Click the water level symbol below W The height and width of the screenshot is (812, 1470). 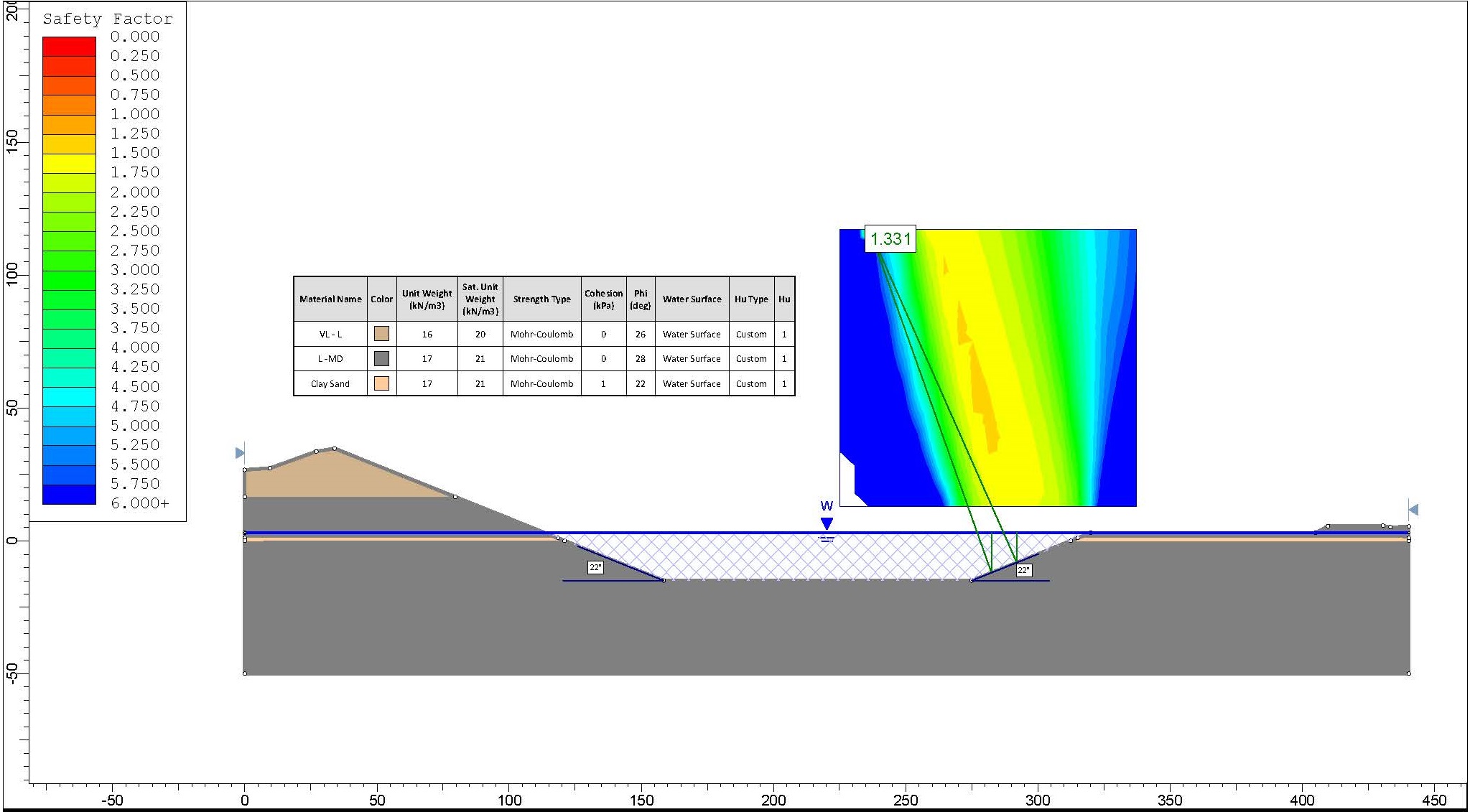tap(827, 538)
